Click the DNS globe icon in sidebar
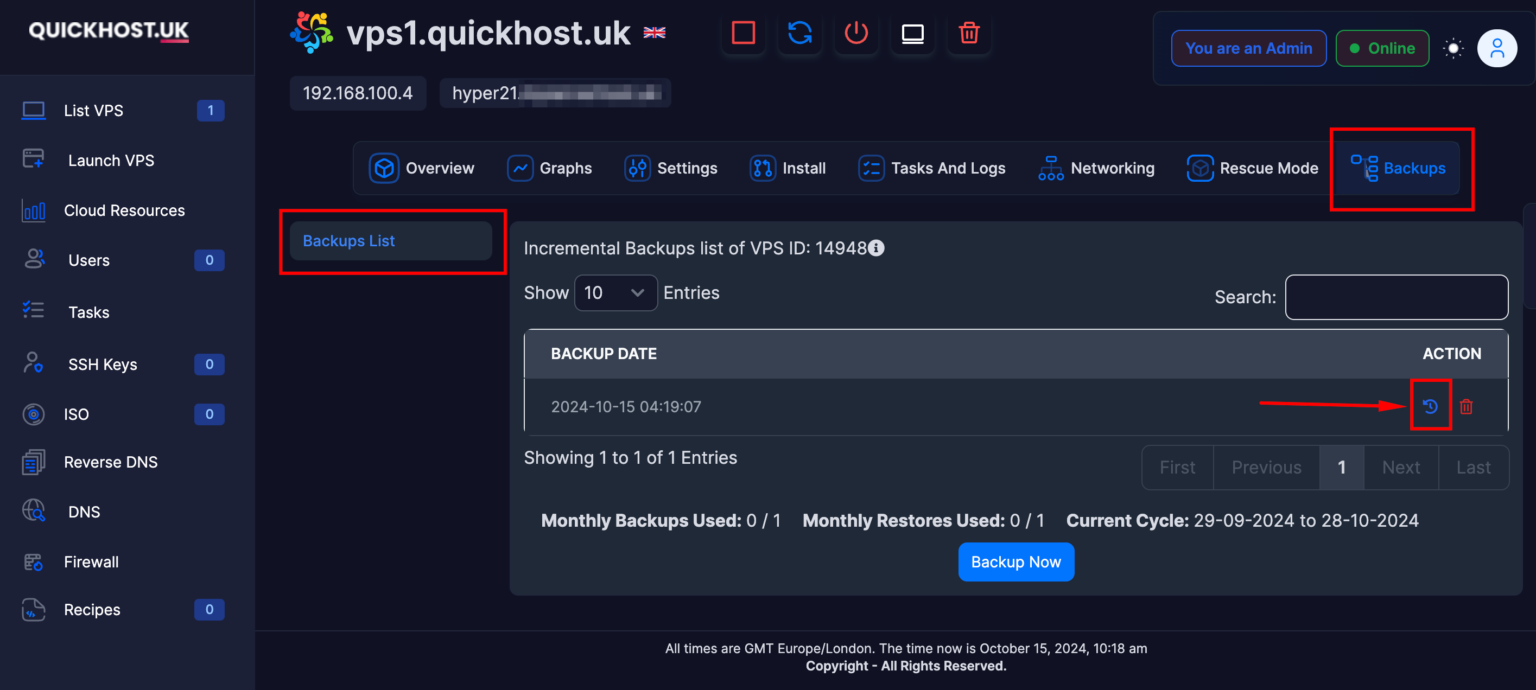 pos(34,511)
